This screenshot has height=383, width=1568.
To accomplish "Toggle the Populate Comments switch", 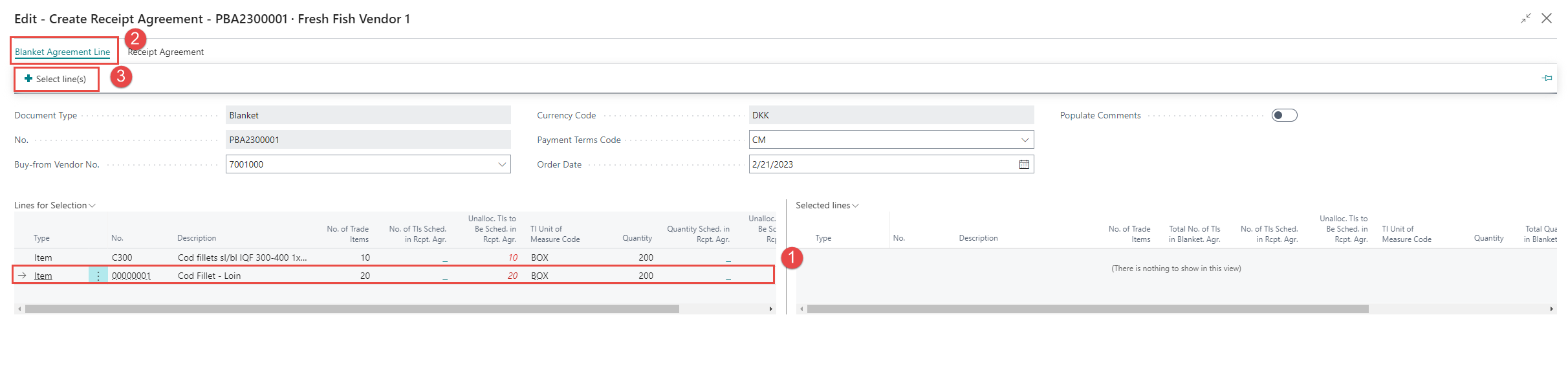I will click(1284, 115).
